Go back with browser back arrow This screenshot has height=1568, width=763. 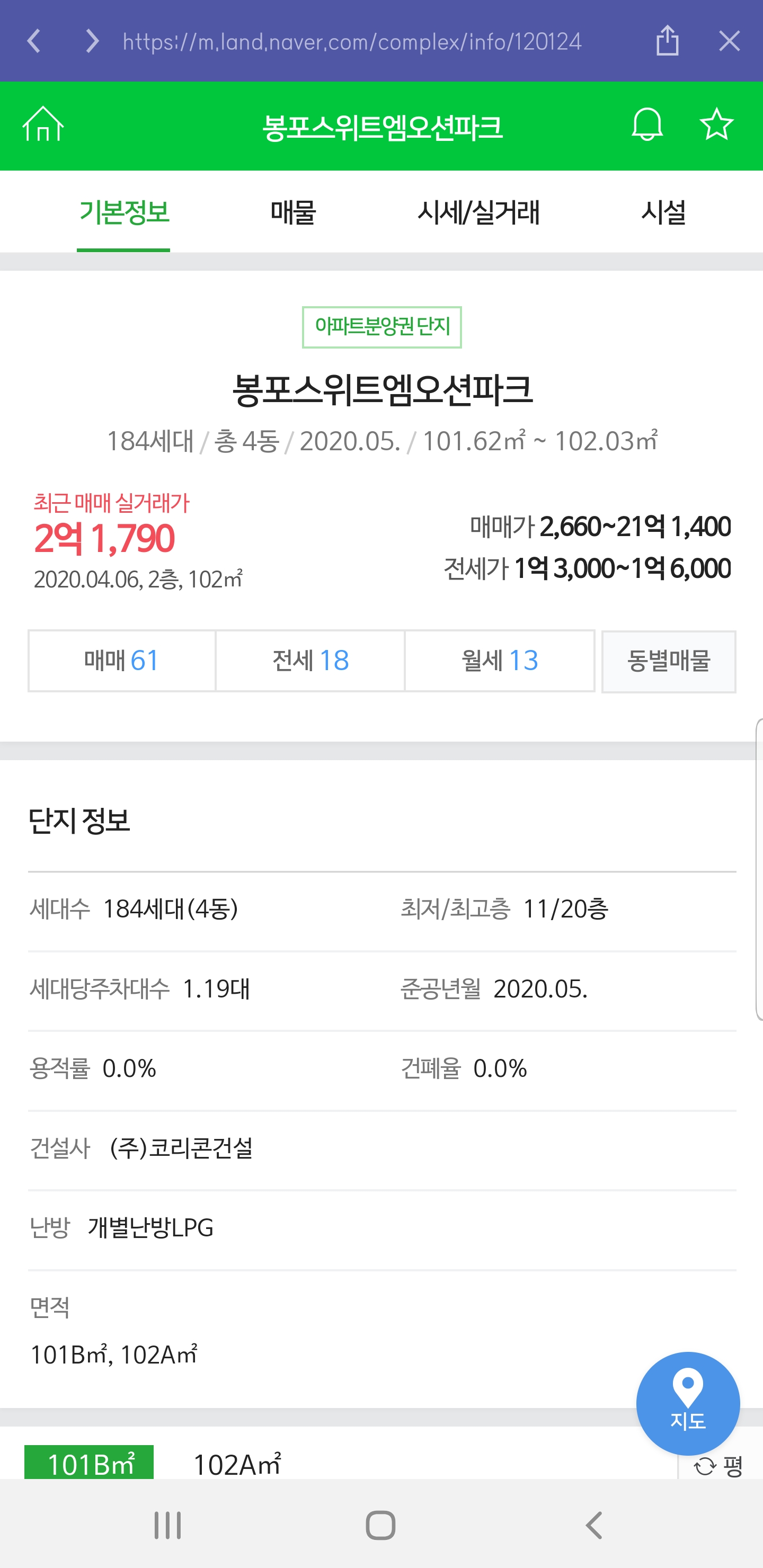point(34,41)
